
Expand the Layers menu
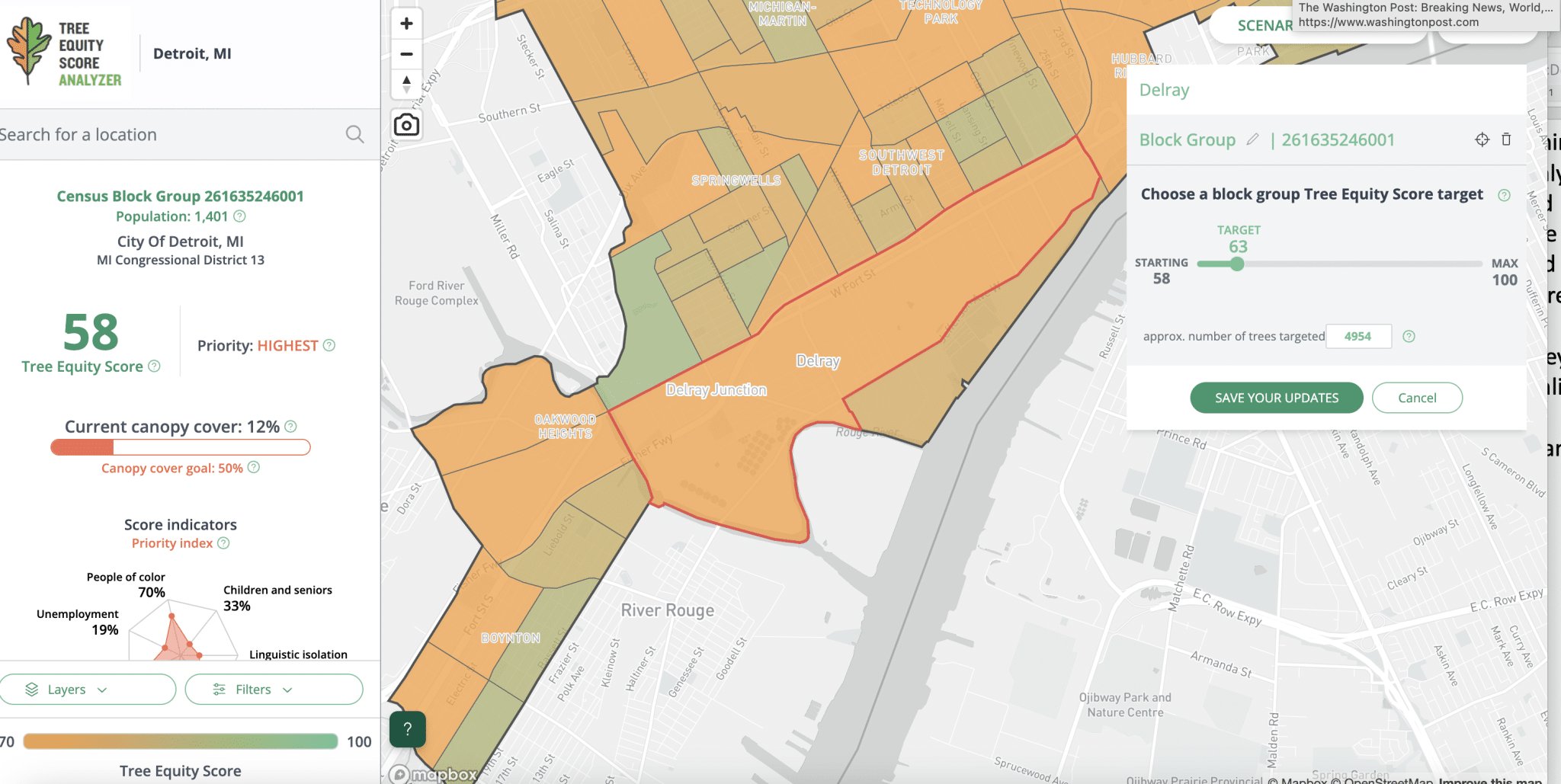[x=88, y=689]
